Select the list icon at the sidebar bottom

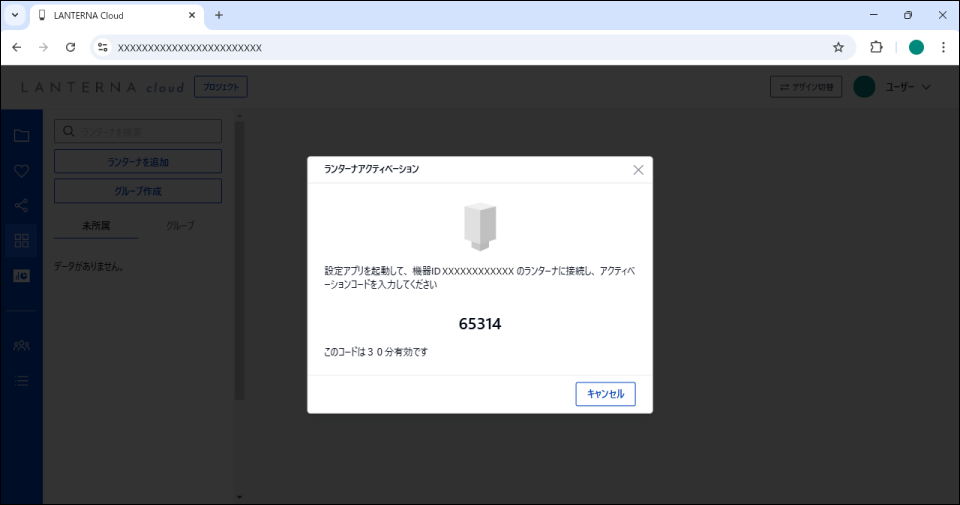[x=21, y=380]
